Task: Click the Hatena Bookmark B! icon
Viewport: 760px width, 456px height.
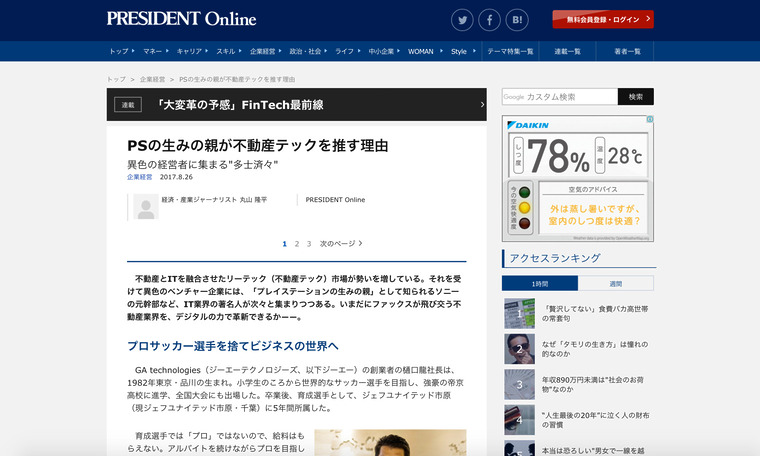Action: (x=517, y=20)
